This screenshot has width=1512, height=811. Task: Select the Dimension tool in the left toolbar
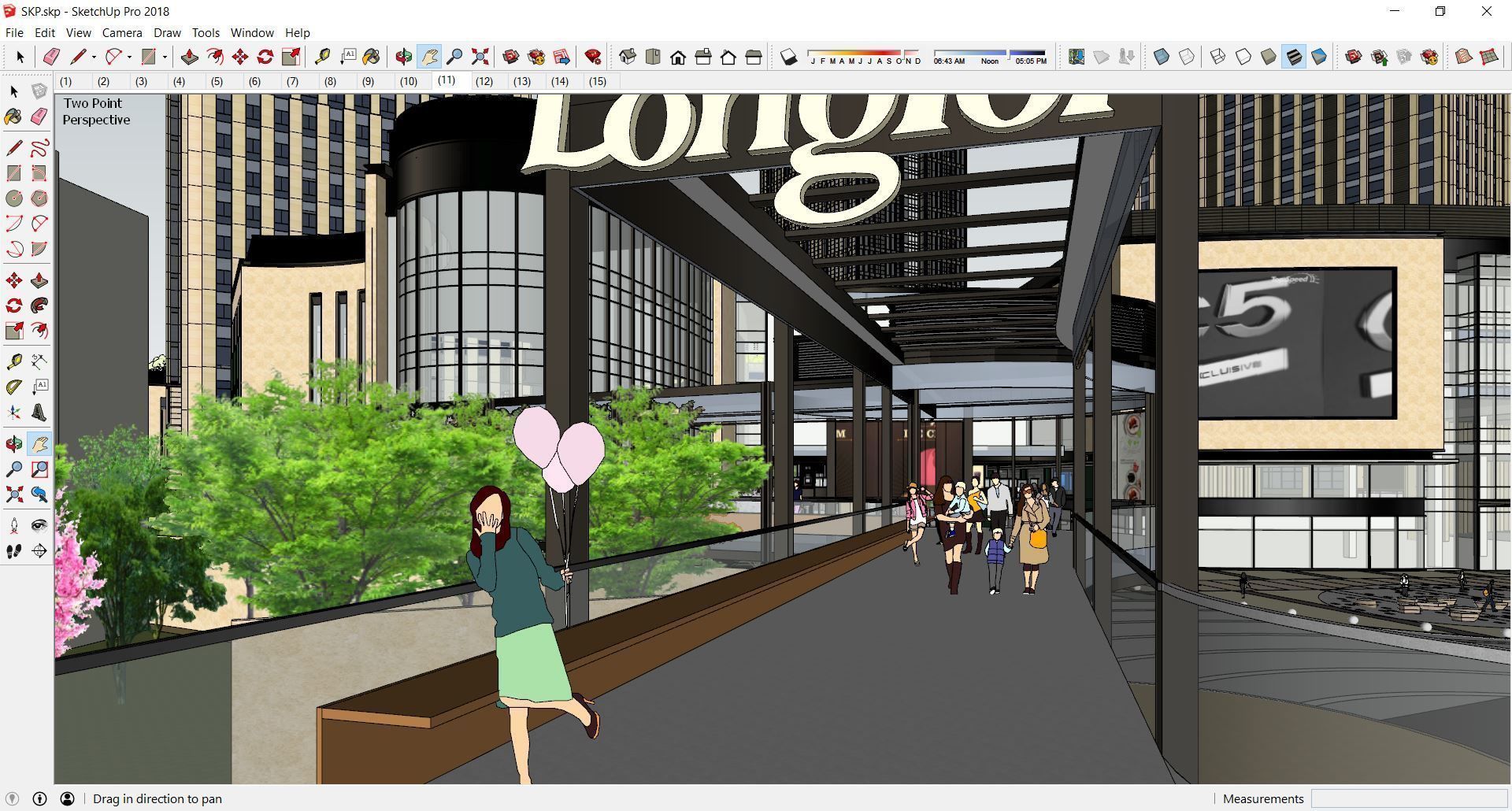click(39, 362)
